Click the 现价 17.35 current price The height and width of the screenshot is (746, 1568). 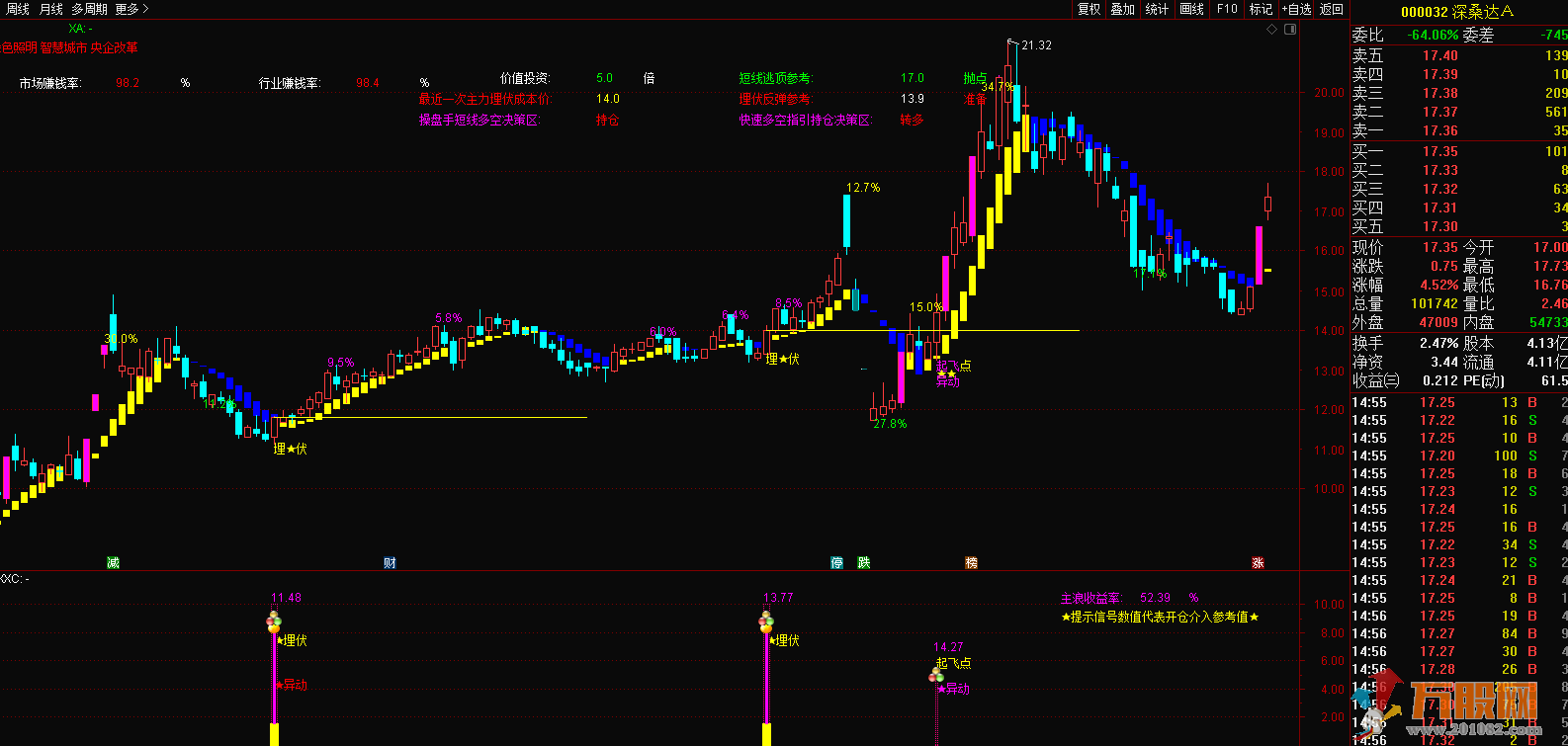1440,247
